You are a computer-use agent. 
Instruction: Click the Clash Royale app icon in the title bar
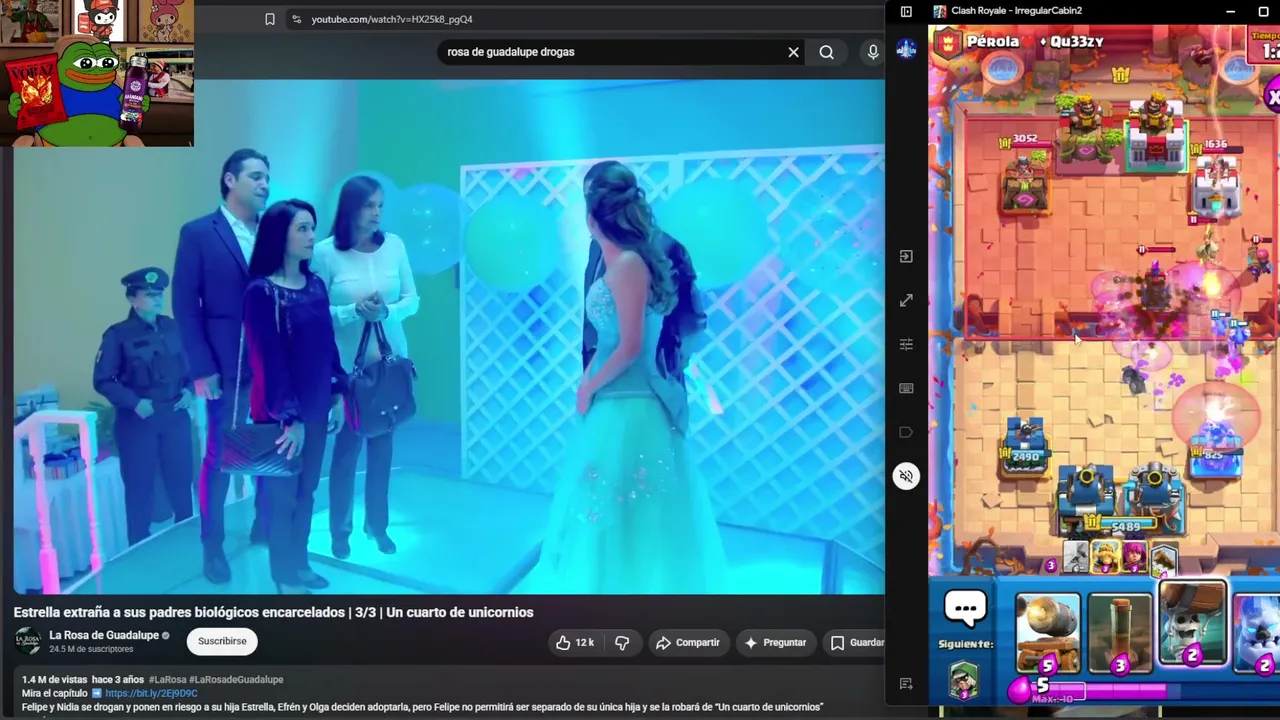coord(940,11)
